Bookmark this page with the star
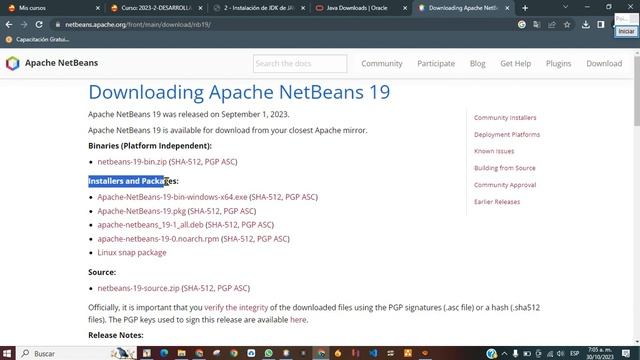Image resolution: width=640 pixels, height=360 pixels. (567, 24)
